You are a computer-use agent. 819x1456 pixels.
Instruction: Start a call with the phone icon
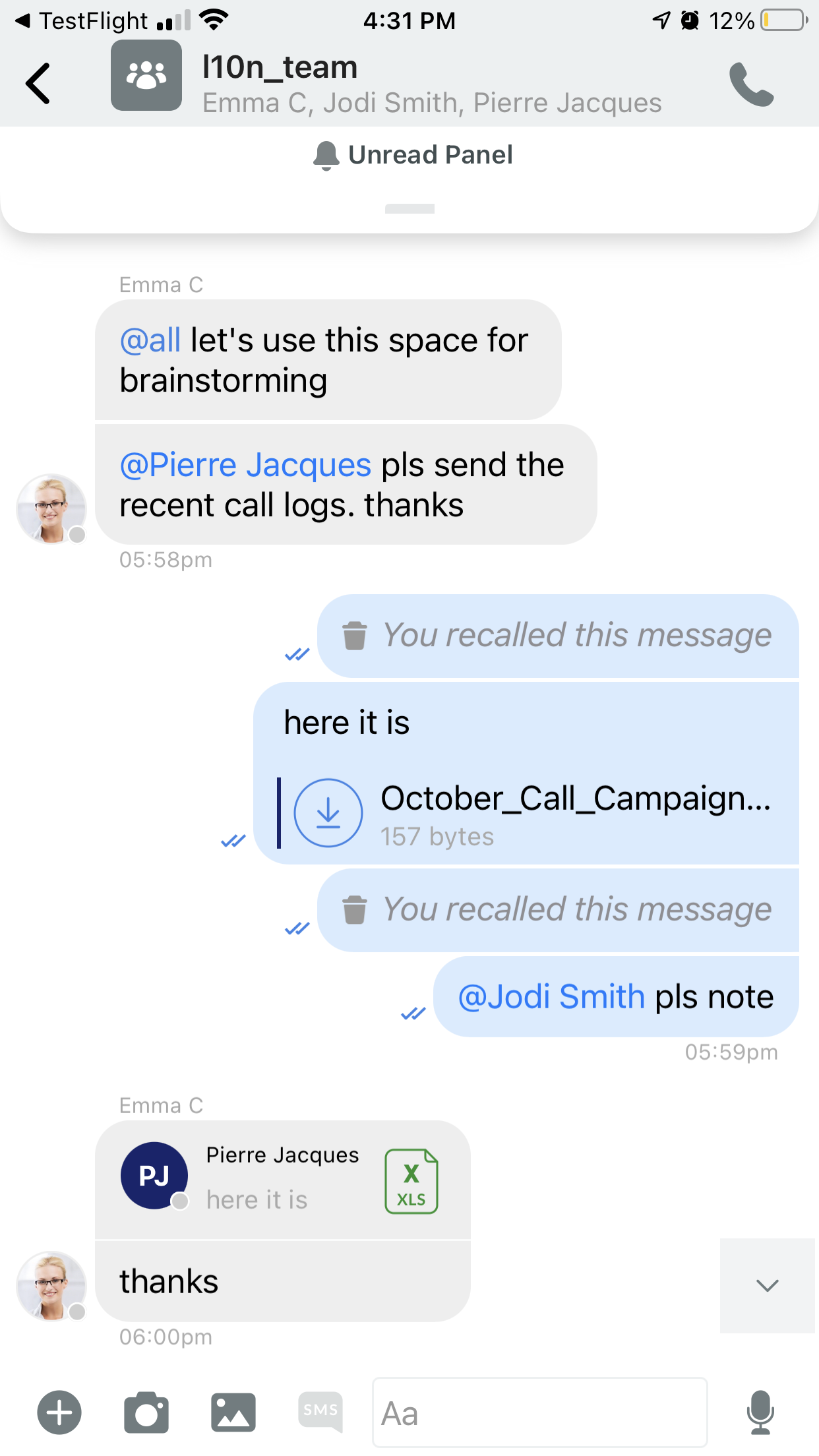click(x=751, y=85)
